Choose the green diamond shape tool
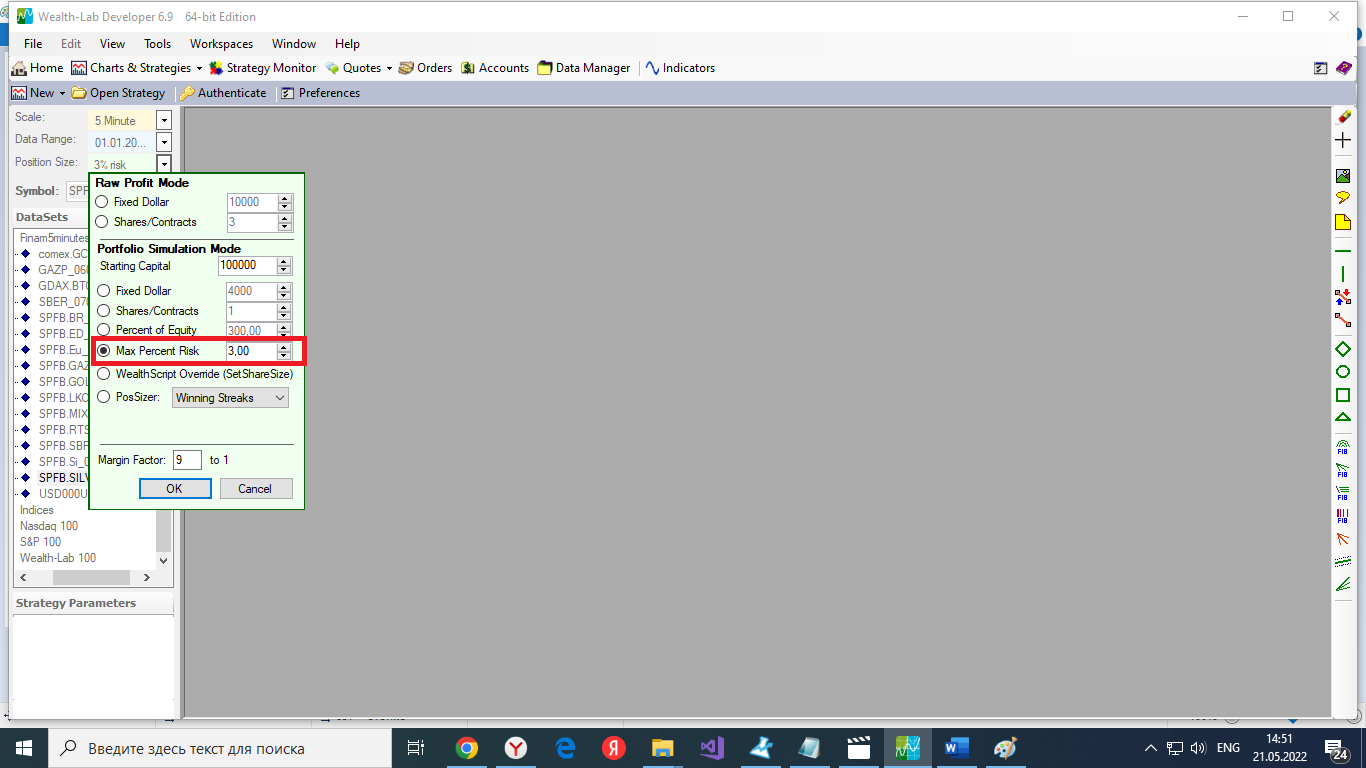The width and height of the screenshot is (1366, 768). [1343, 349]
